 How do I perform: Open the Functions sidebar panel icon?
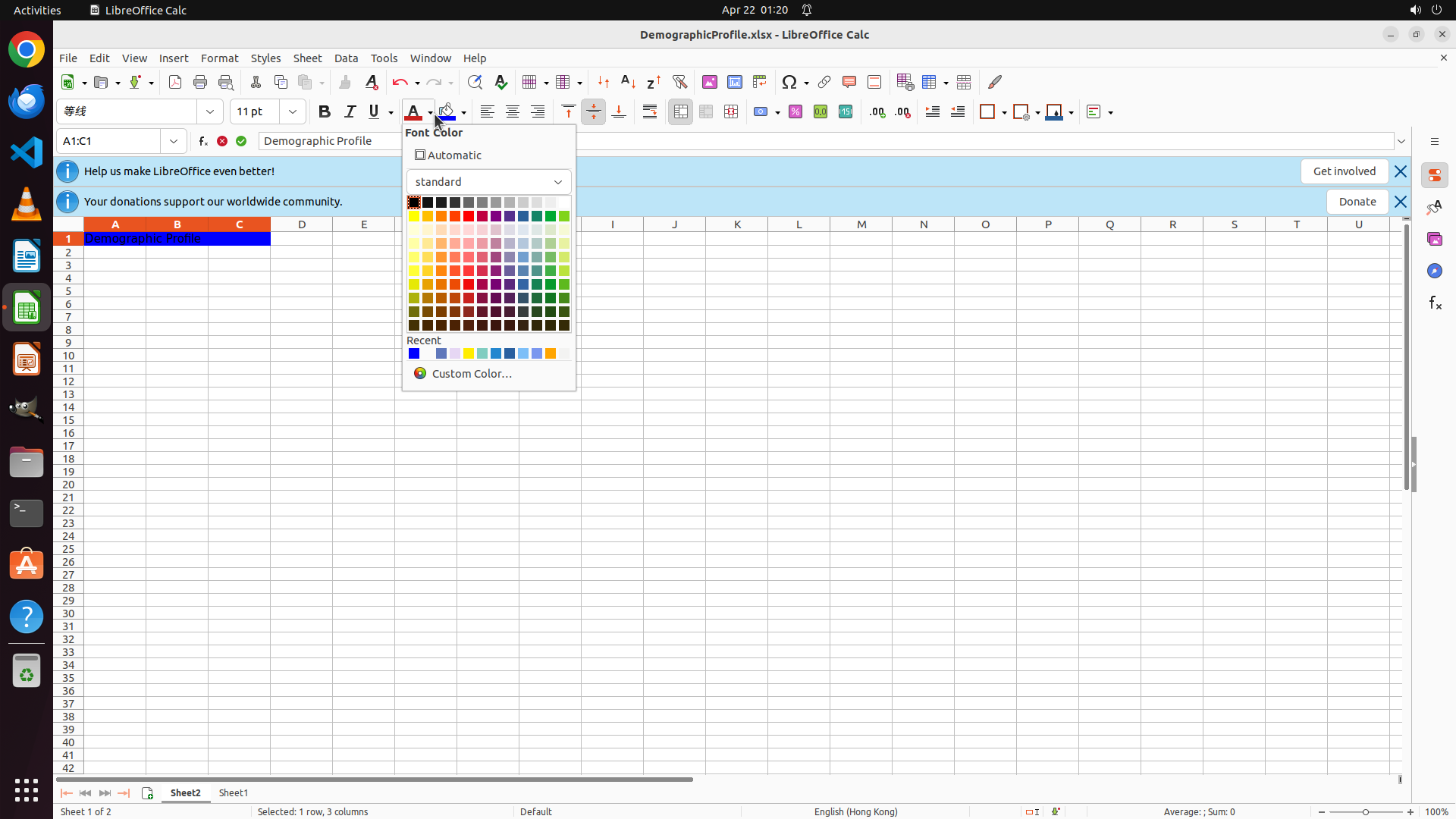tap(1435, 303)
